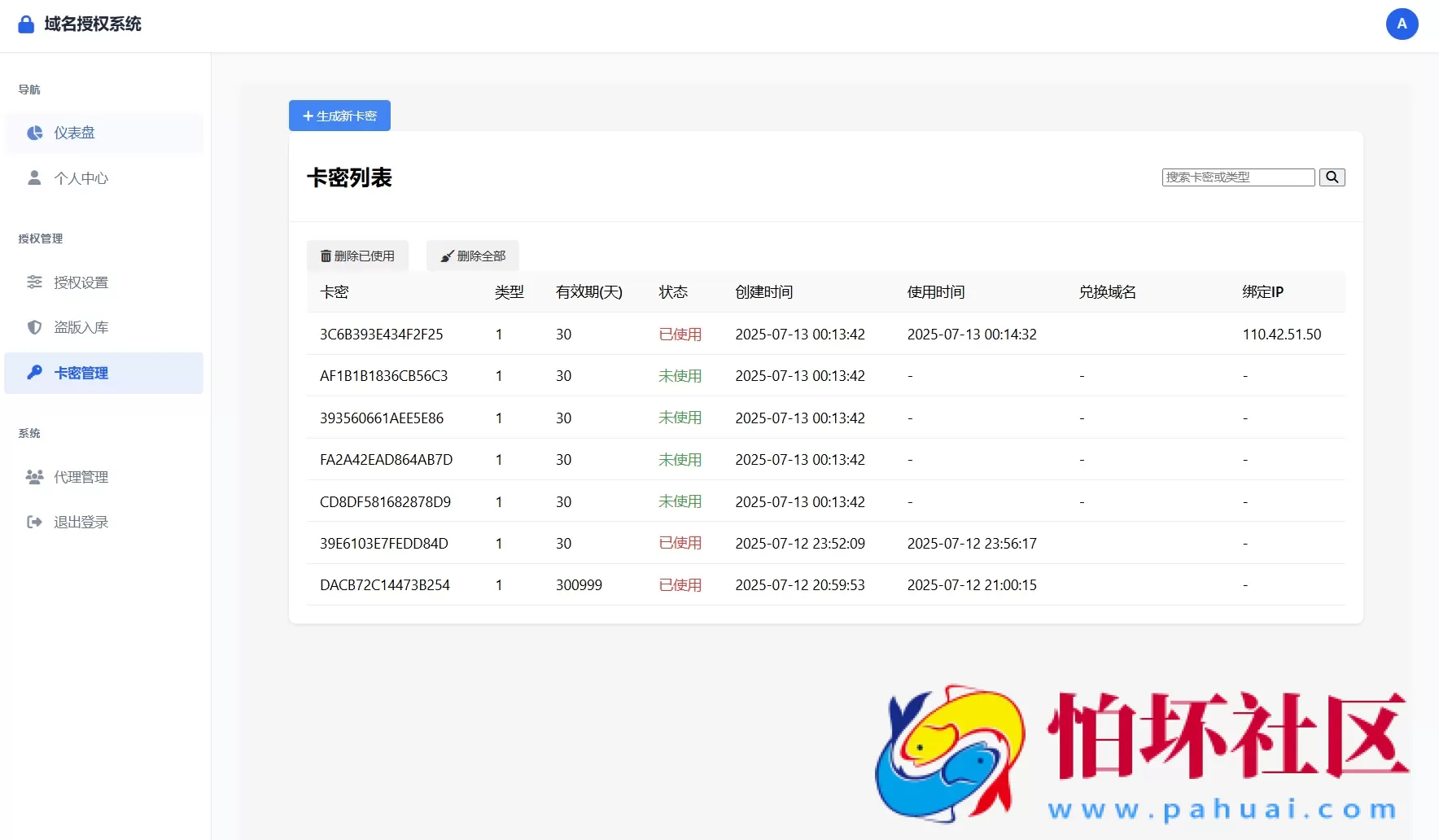The image size is (1439, 840).
Task: Open 代理管理 via the group icon
Action: tap(34, 477)
